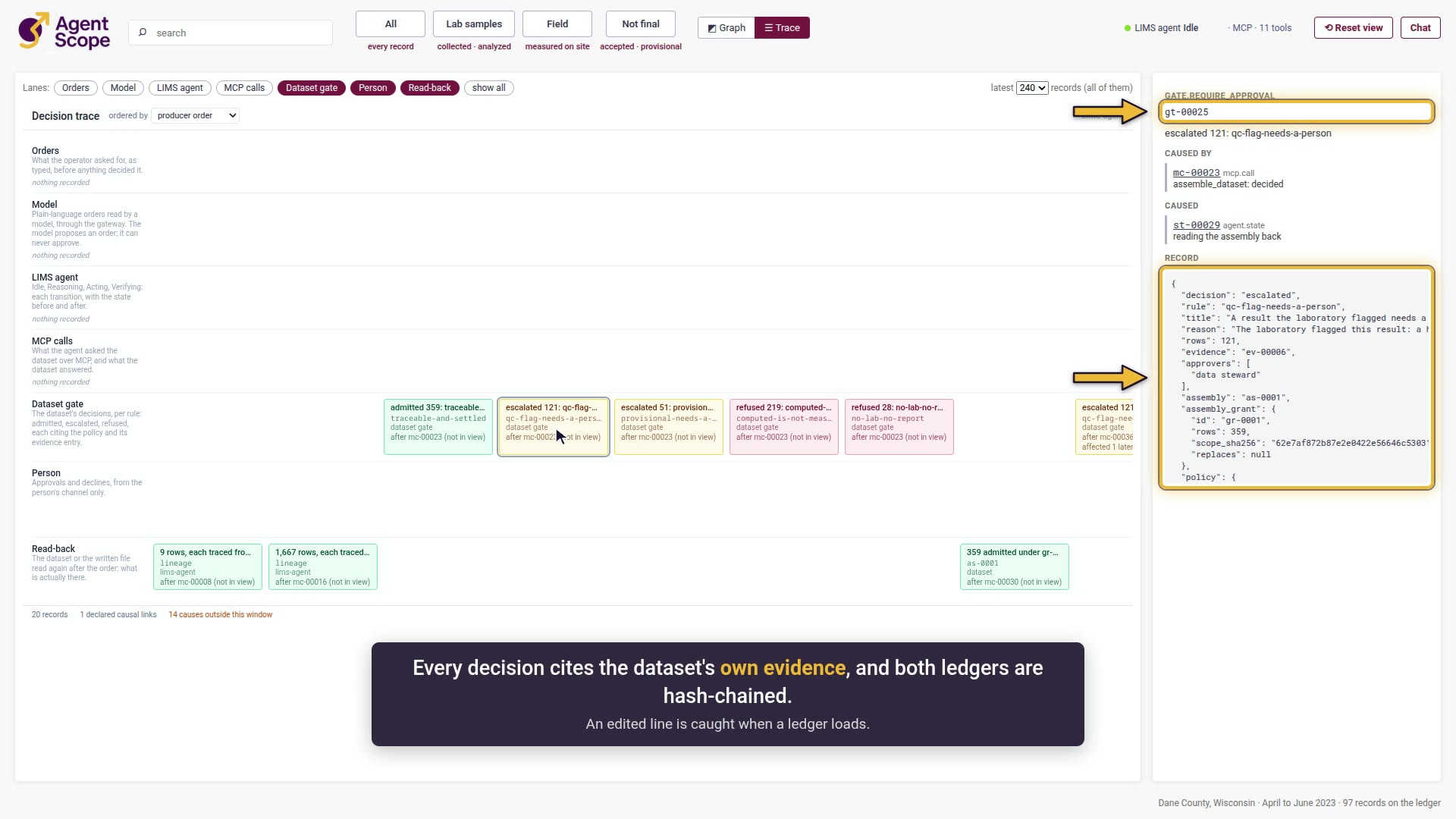This screenshot has width=1456, height=819.
Task: Click the Read-back lane heading
Action: coord(53,549)
